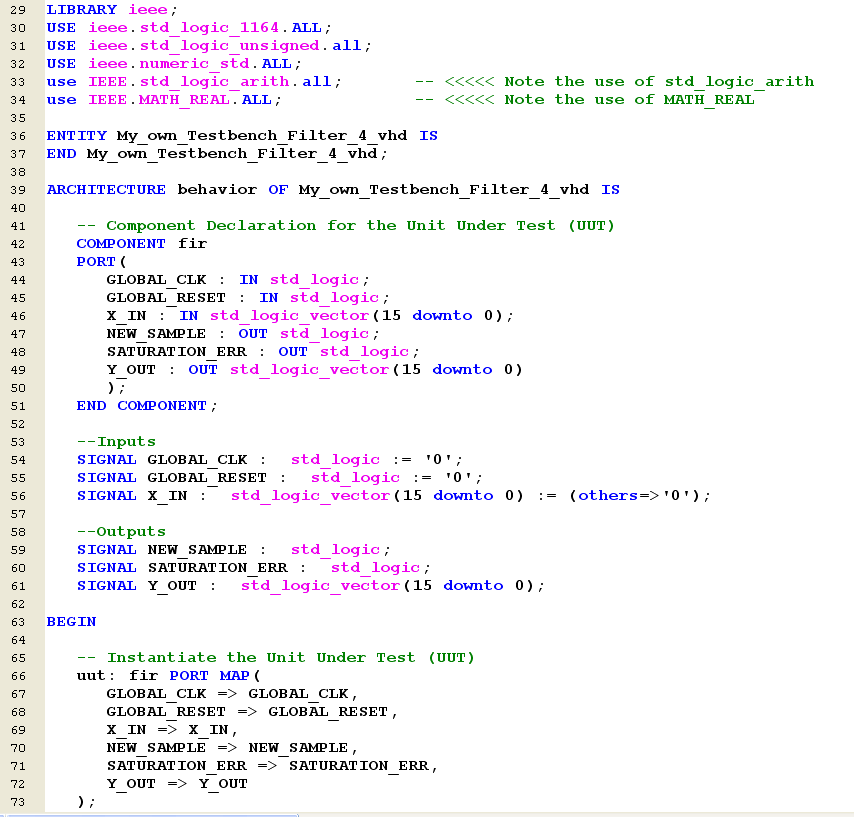This screenshot has height=817, width=854.
Task: Click the PORT( keyword on line 43
Action: coord(101,261)
